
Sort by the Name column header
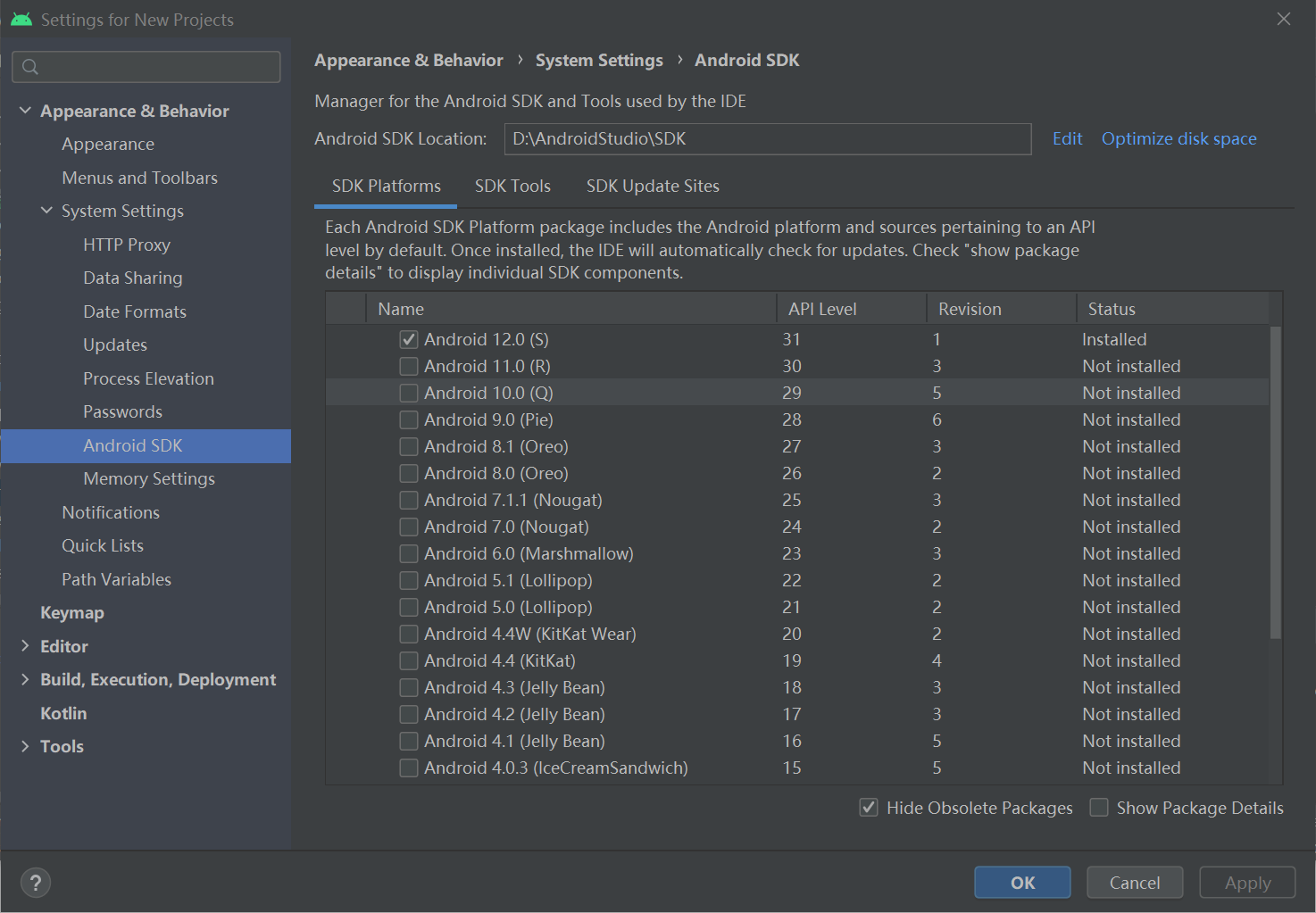pyautogui.click(x=571, y=309)
